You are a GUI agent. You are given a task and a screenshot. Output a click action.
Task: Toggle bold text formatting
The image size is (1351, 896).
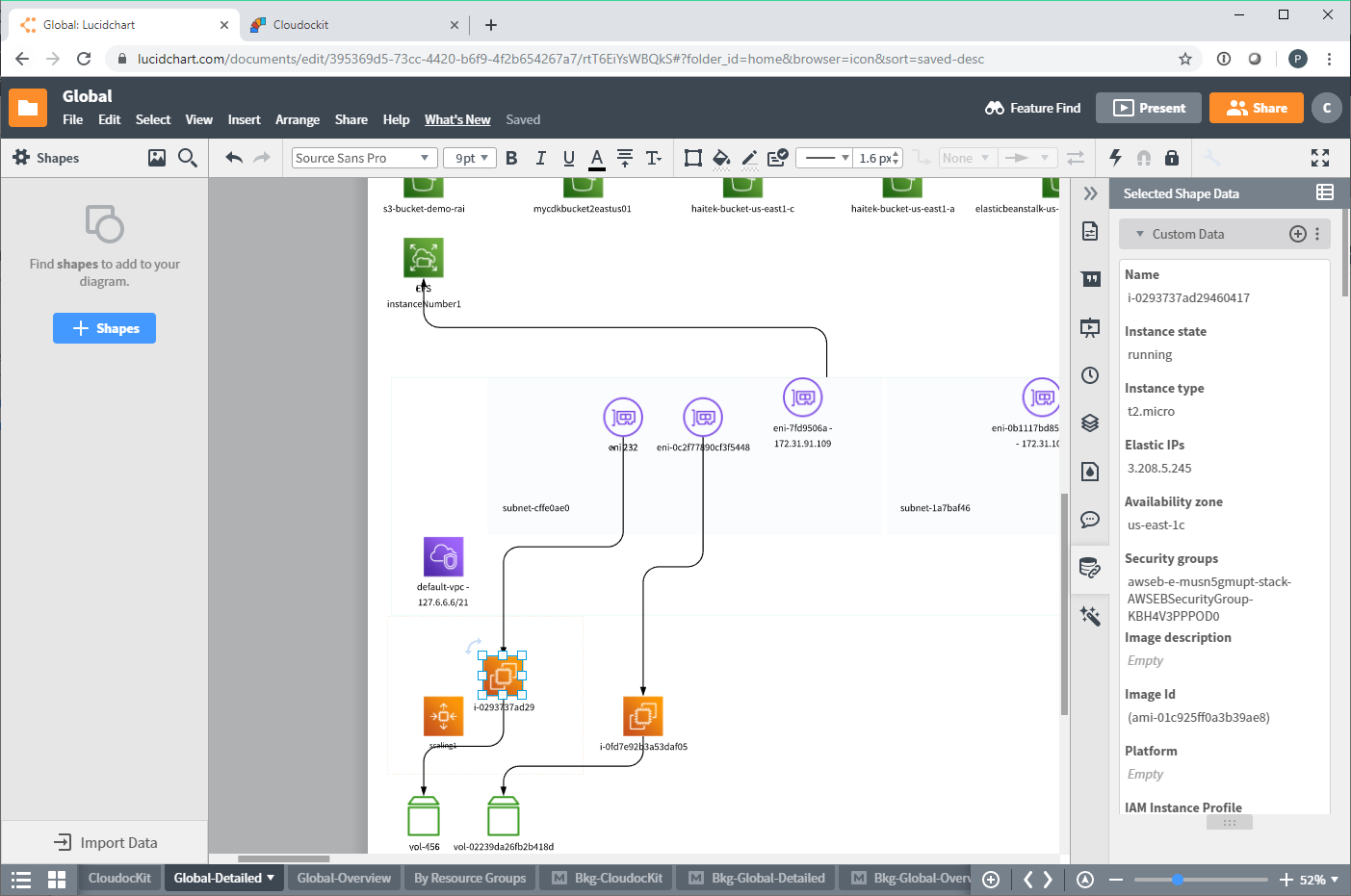(511, 157)
